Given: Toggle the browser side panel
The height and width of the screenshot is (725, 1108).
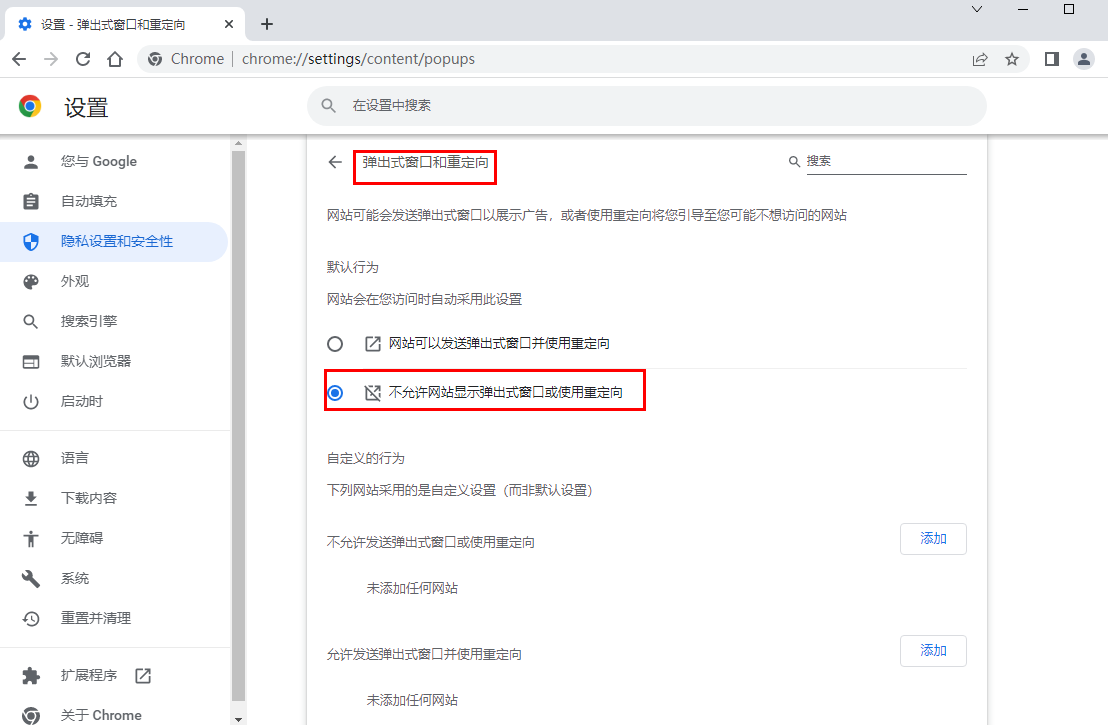Looking at the screenshot, I should 1051,59.
